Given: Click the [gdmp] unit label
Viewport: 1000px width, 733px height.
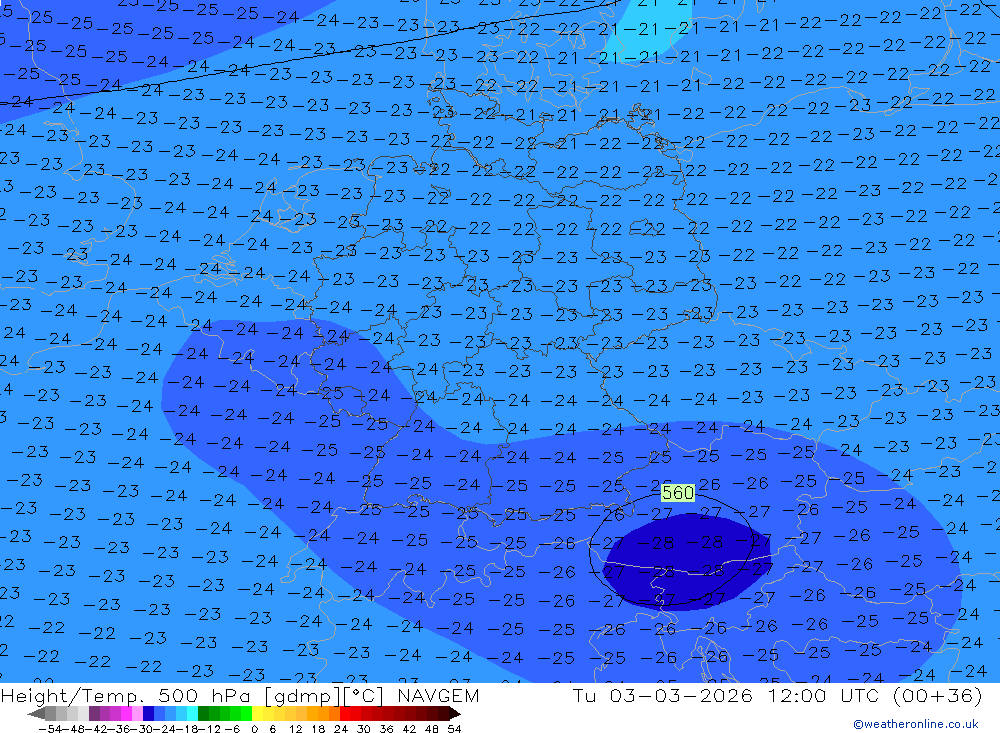Looking at the screenshot, I should [304, 696].
